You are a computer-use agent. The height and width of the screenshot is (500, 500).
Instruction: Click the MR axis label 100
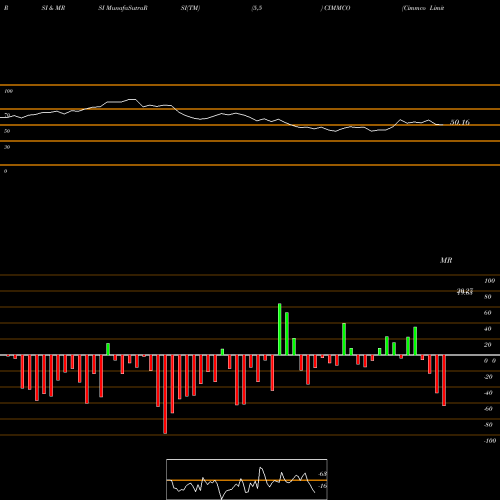click(x=490, y=281)
